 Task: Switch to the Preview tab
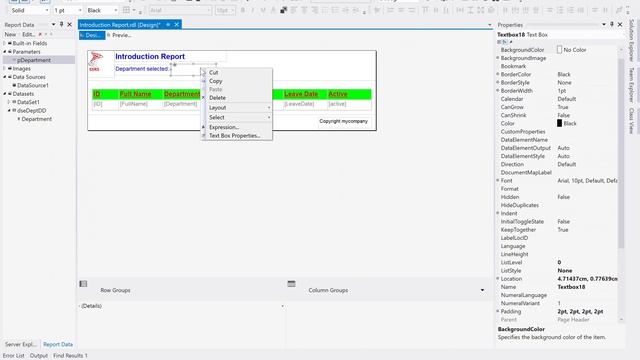(x=119, y=36)
